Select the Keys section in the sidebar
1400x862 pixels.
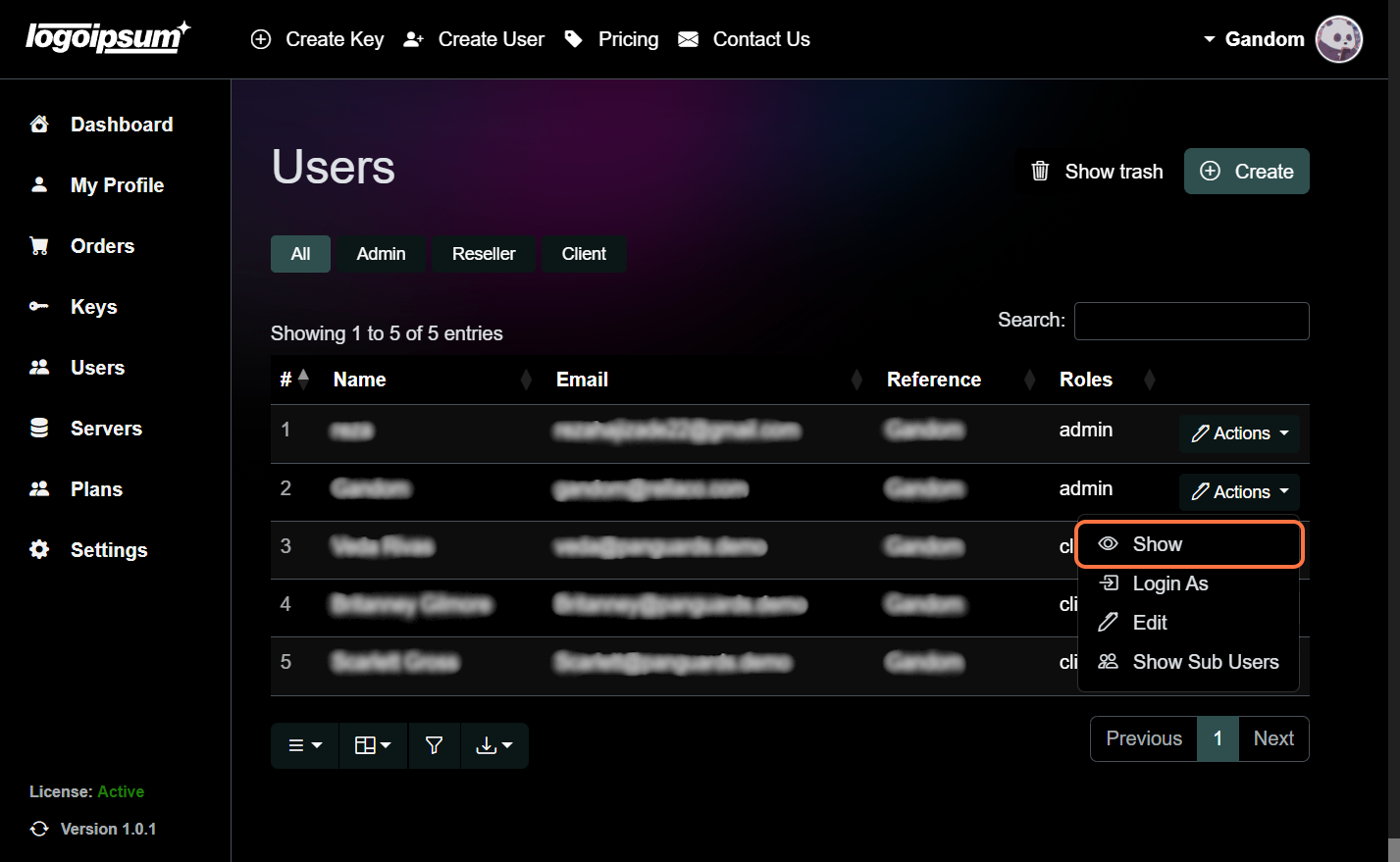[93, 306]
